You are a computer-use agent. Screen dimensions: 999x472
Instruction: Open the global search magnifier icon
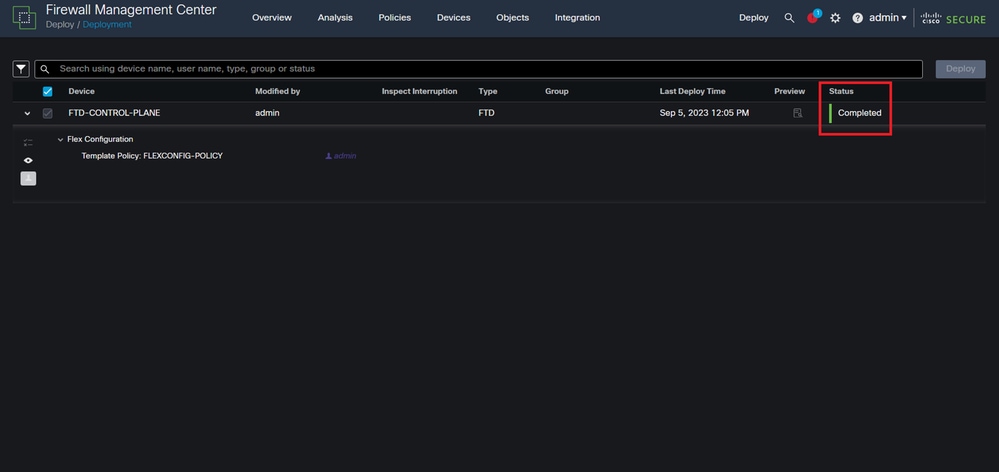789,18
